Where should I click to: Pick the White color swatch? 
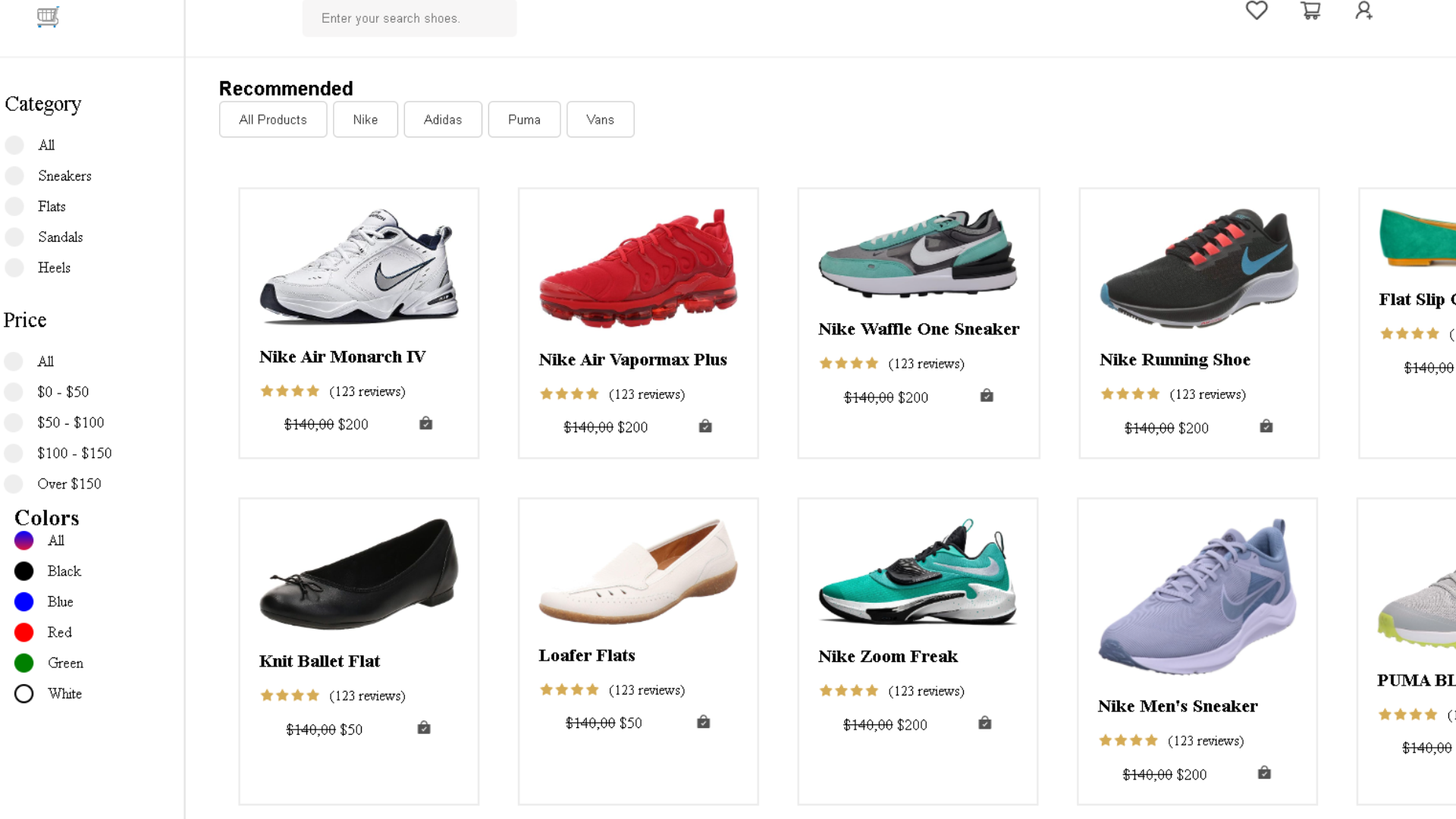point(24,694)
